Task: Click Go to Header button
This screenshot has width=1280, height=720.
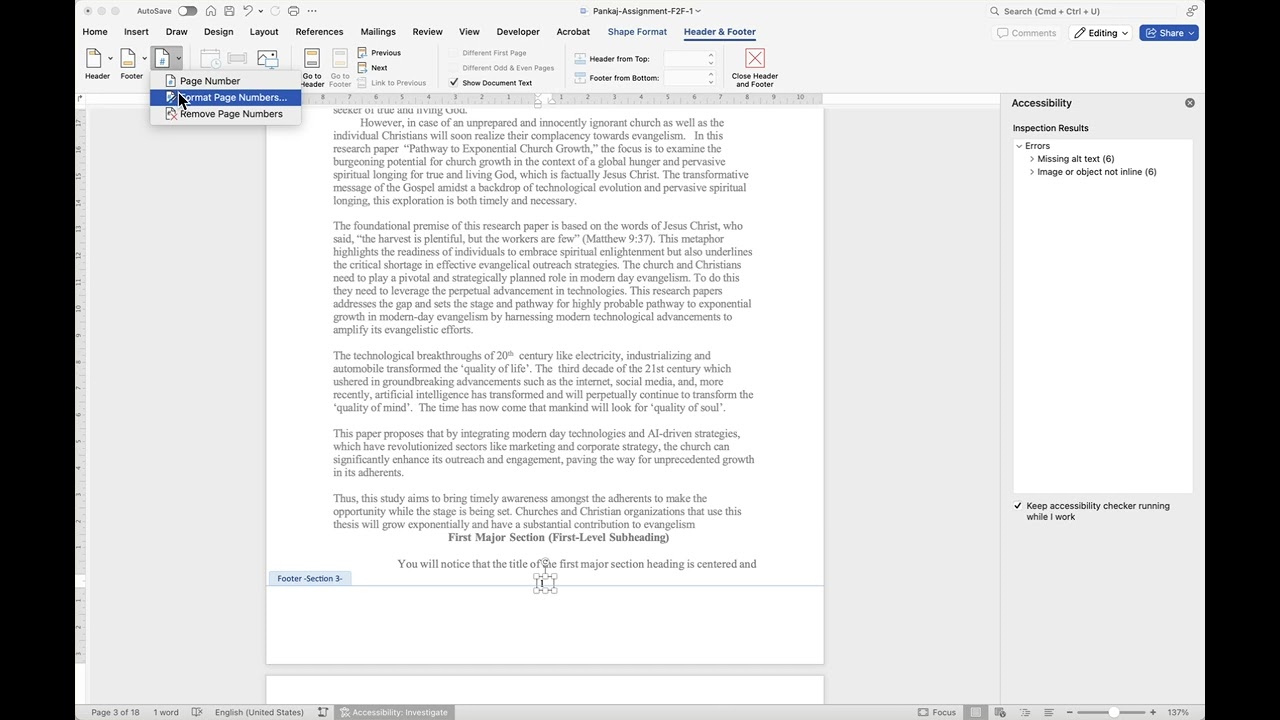Action: click(x=312, y=67)
